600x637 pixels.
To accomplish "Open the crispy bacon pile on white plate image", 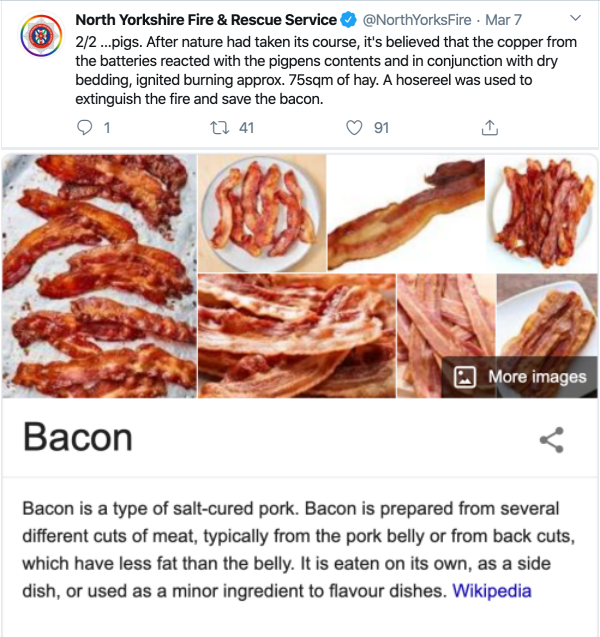I will tap(542, 213).
